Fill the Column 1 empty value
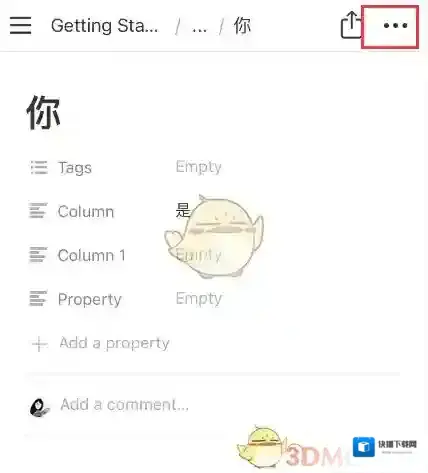 point(199,255)
